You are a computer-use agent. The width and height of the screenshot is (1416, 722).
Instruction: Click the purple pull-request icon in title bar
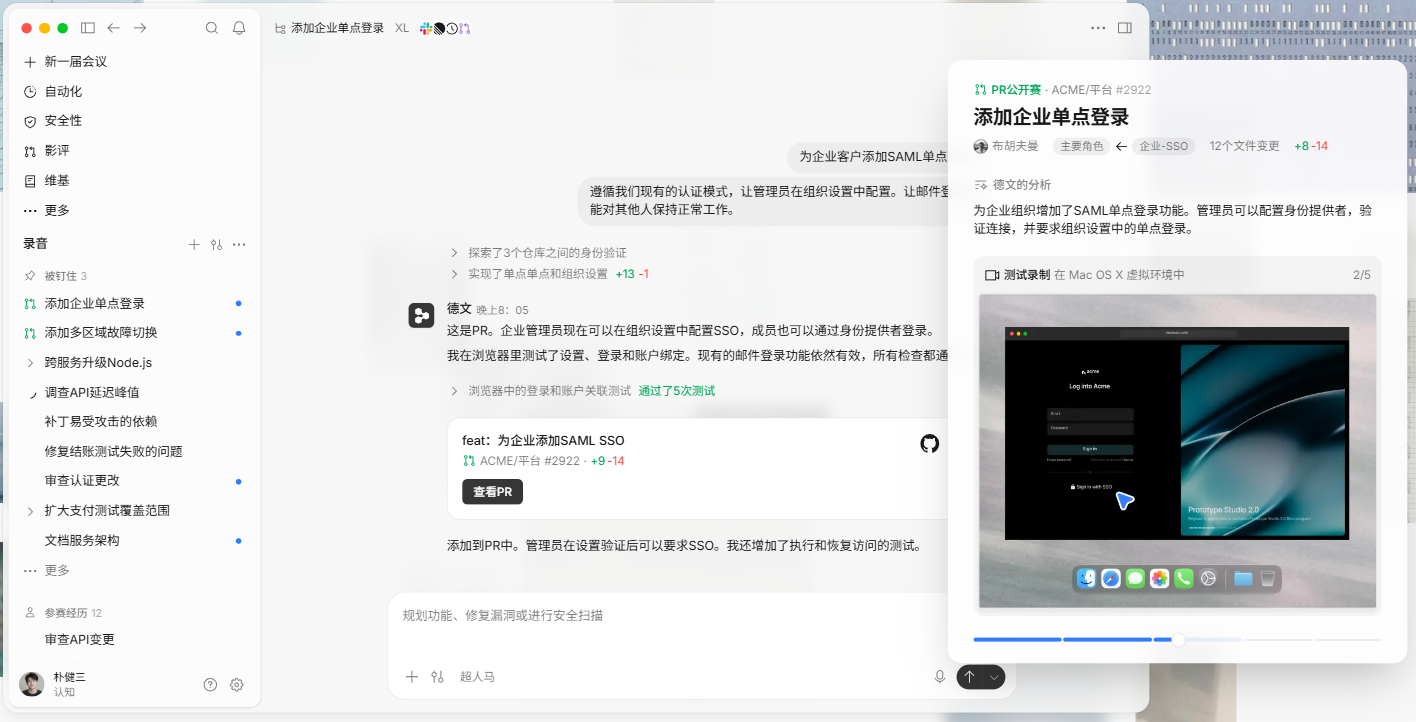(x=464, y=28)
